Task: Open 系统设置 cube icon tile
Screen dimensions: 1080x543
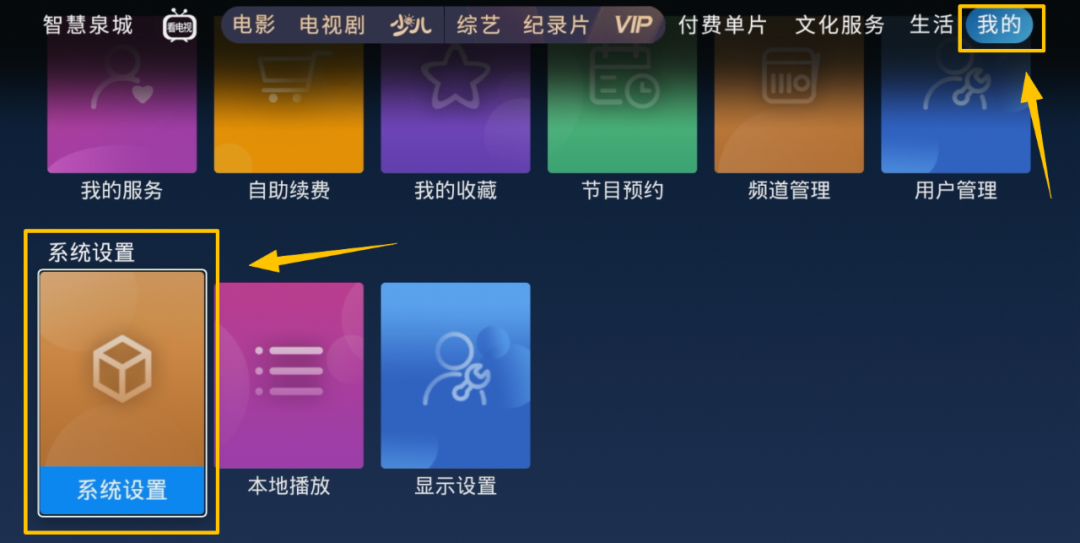Action: click(122, 393)
